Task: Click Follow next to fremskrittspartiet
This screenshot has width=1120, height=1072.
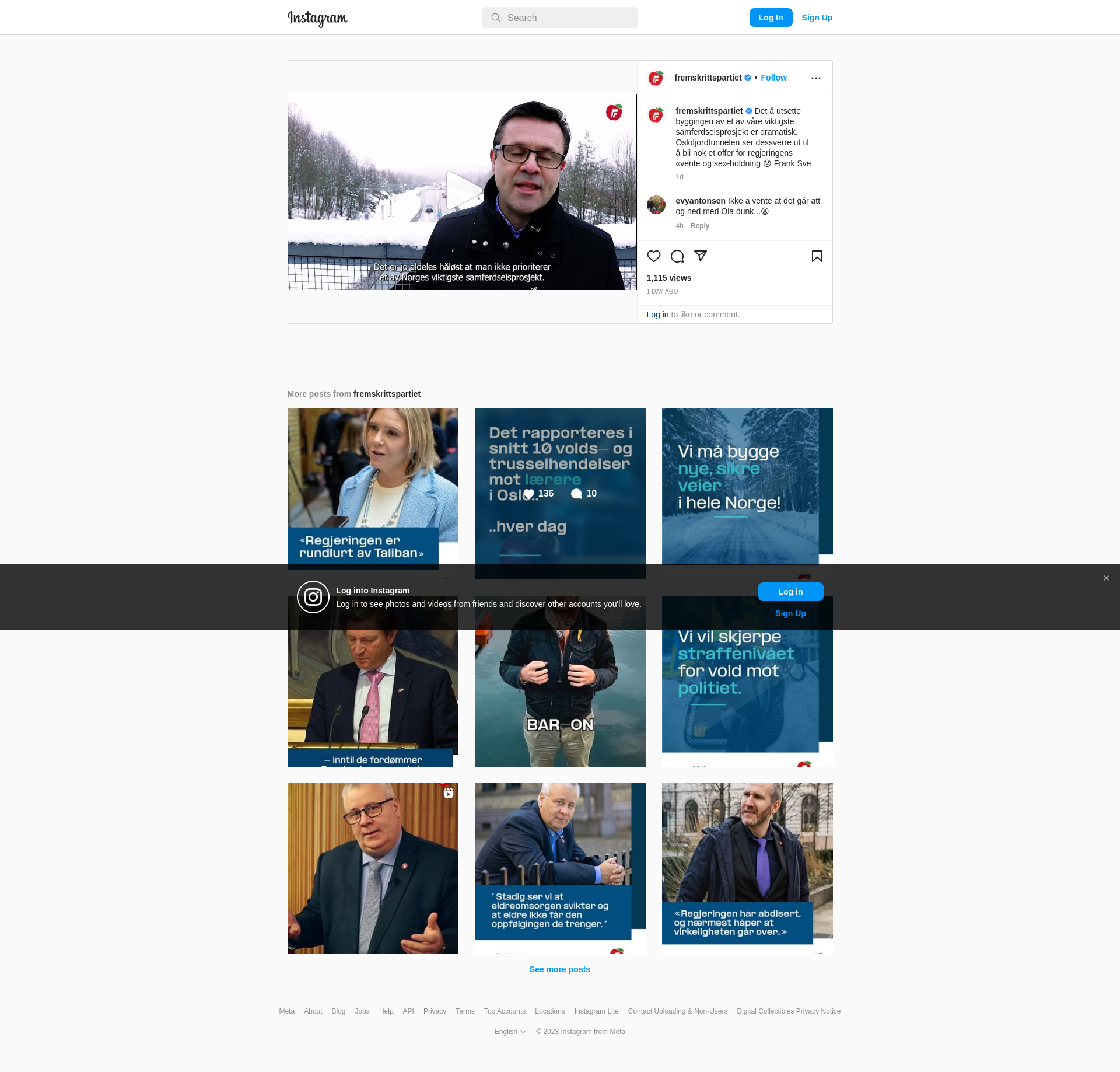Action: pos(773,78)
